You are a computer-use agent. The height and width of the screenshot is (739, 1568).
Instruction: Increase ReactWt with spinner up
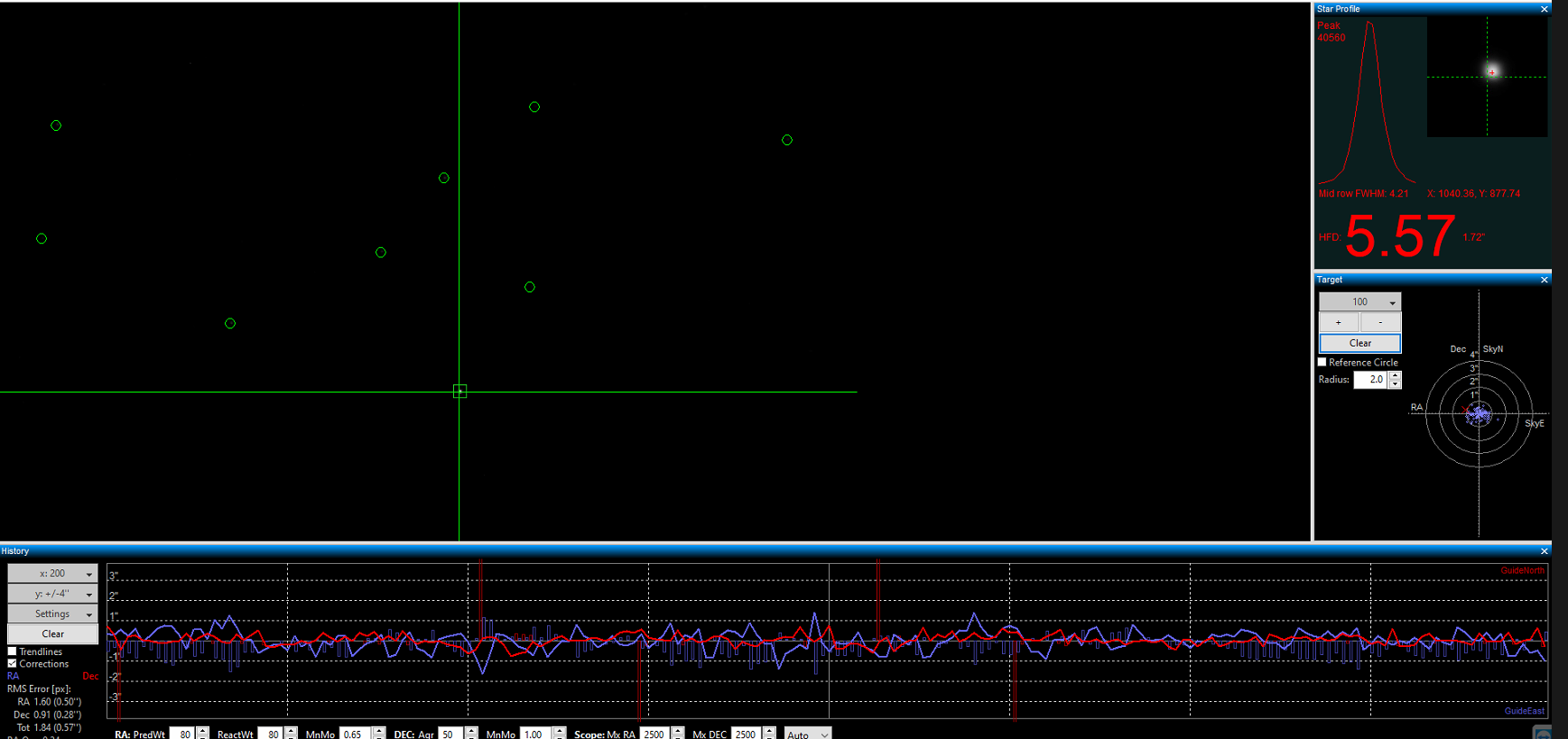[x=291, y=731]
